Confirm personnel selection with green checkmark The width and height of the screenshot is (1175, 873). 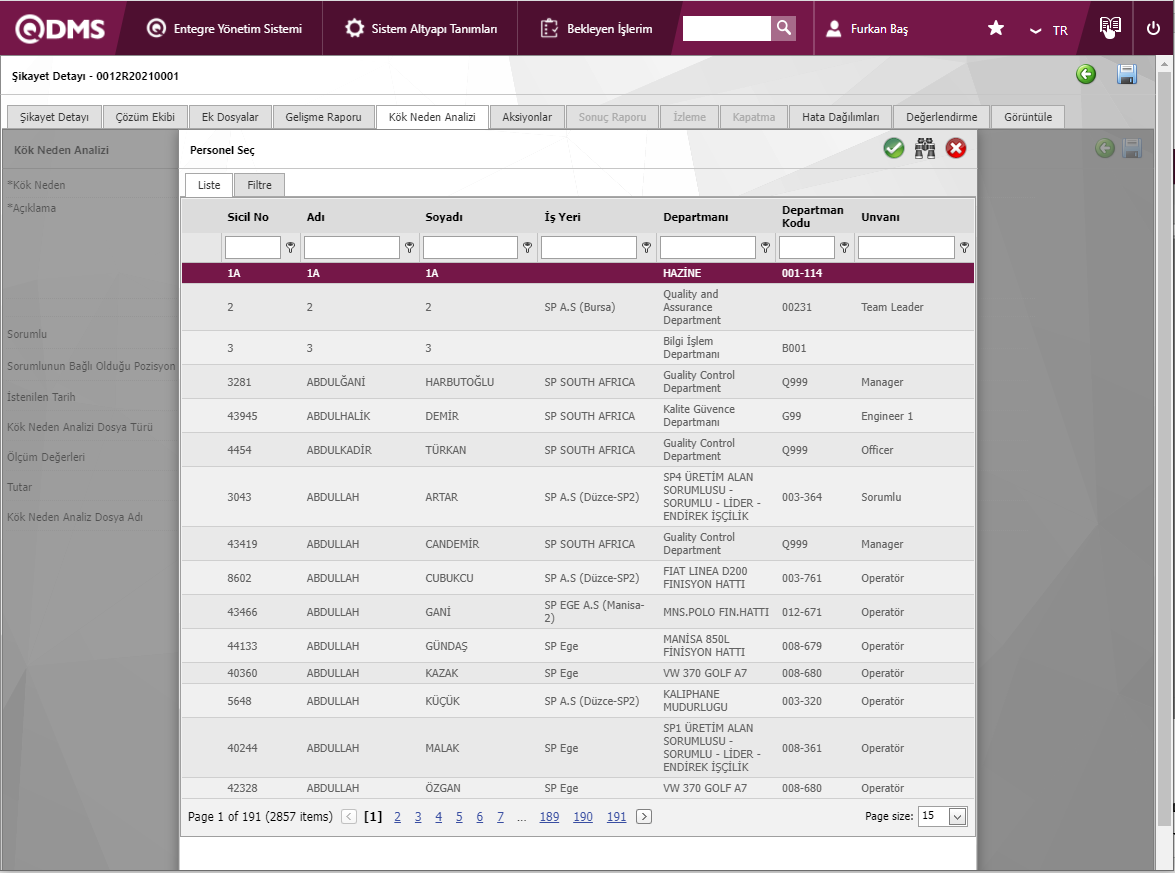[x=893, y=149]
